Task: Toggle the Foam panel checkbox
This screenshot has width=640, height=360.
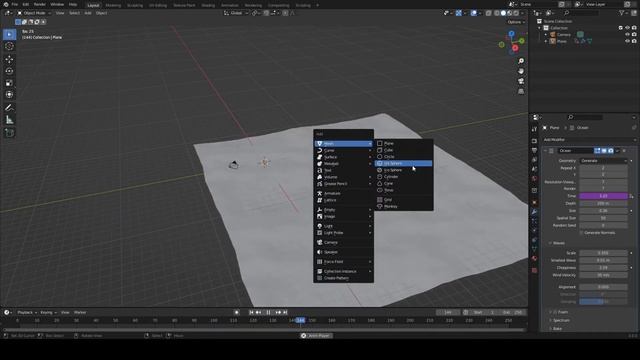Action: tap(554, 312)
